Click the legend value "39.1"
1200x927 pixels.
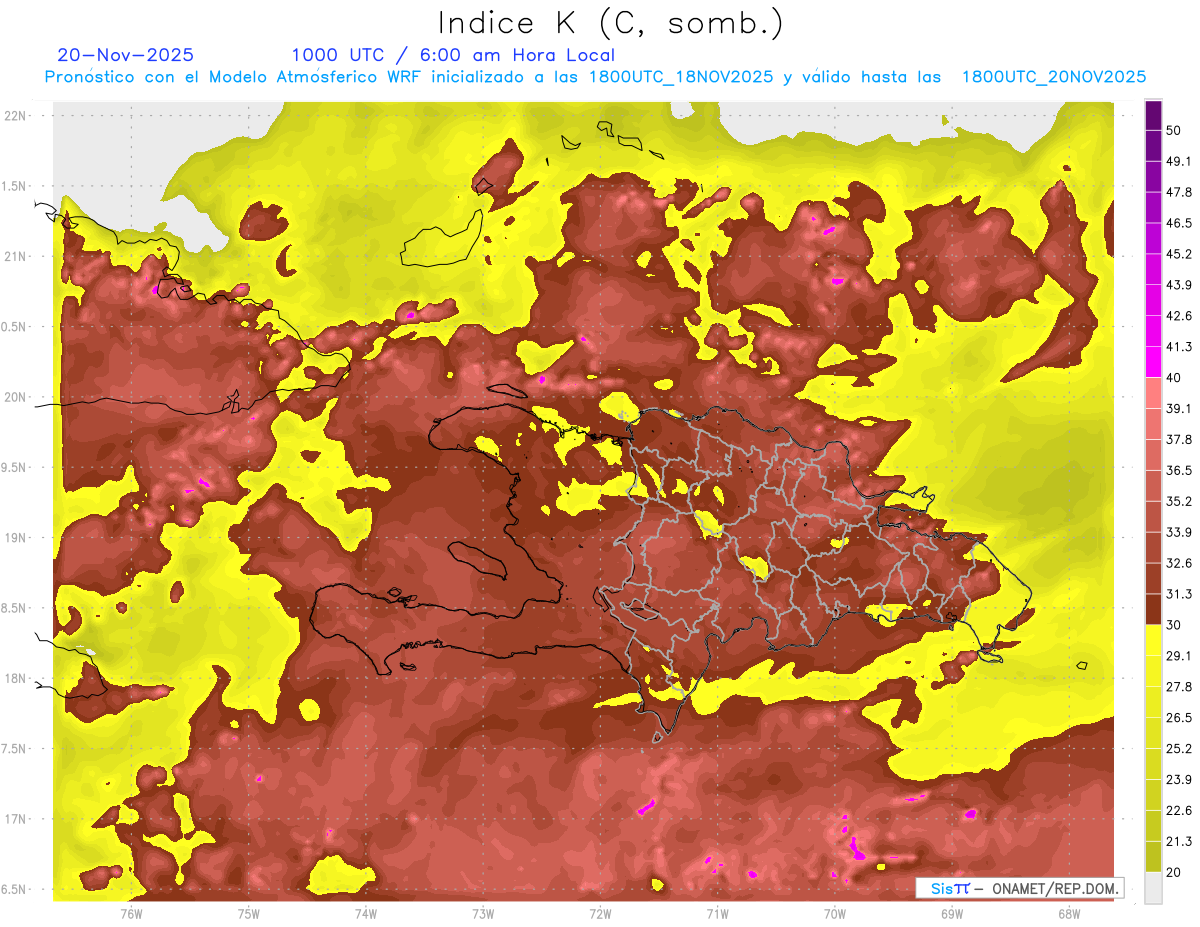(1179, 408)
